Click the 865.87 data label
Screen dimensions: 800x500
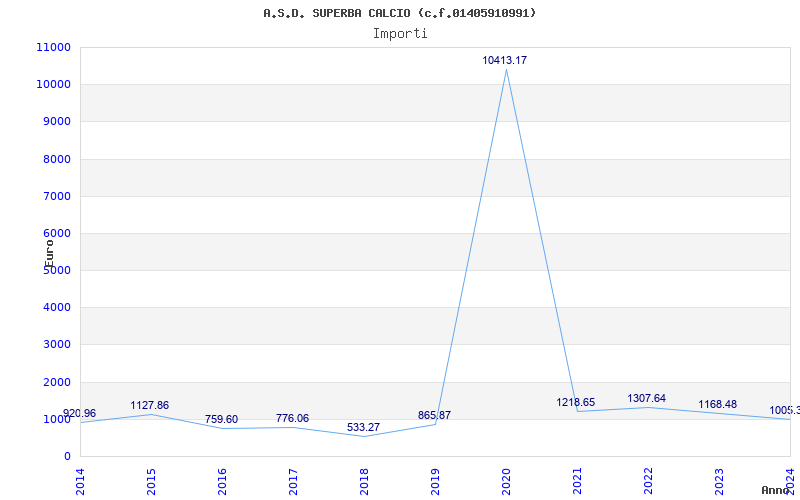[434, 415]
